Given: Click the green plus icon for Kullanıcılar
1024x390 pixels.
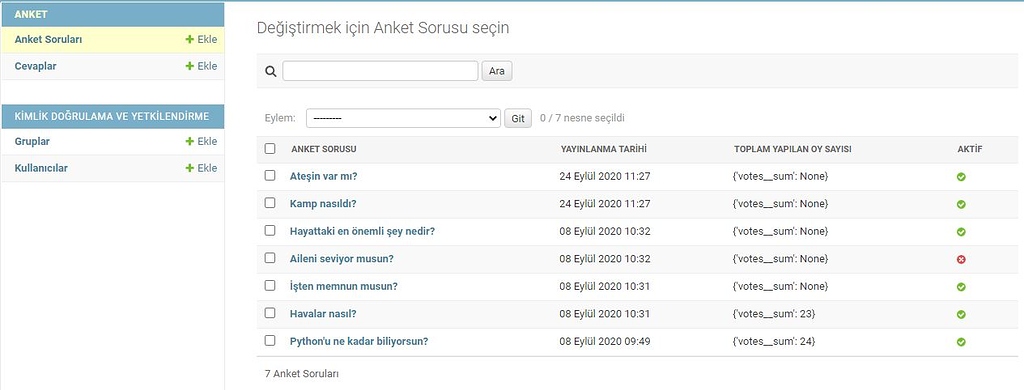Looking at the screenshot, I should coord(189,168).
